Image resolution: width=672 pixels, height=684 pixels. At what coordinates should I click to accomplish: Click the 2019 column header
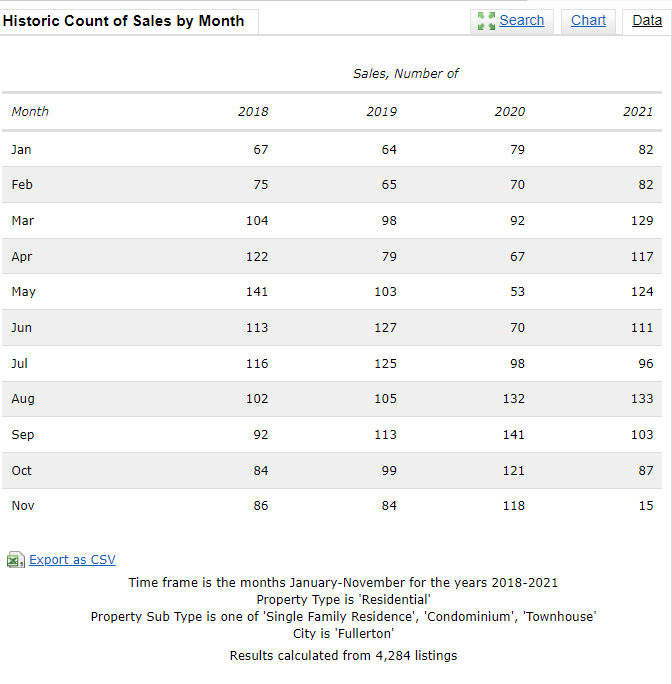coord(381,112)
